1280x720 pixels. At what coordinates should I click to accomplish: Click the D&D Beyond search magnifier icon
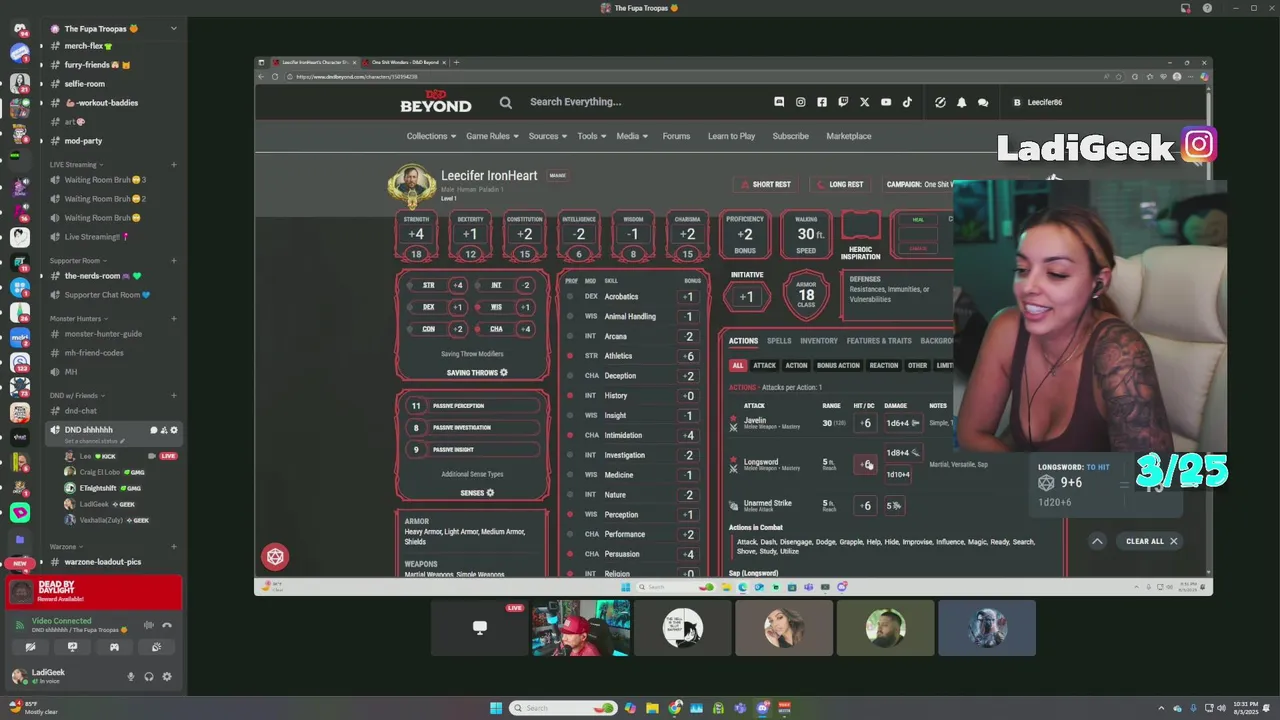pyautogui.click(x=506, y=102)
